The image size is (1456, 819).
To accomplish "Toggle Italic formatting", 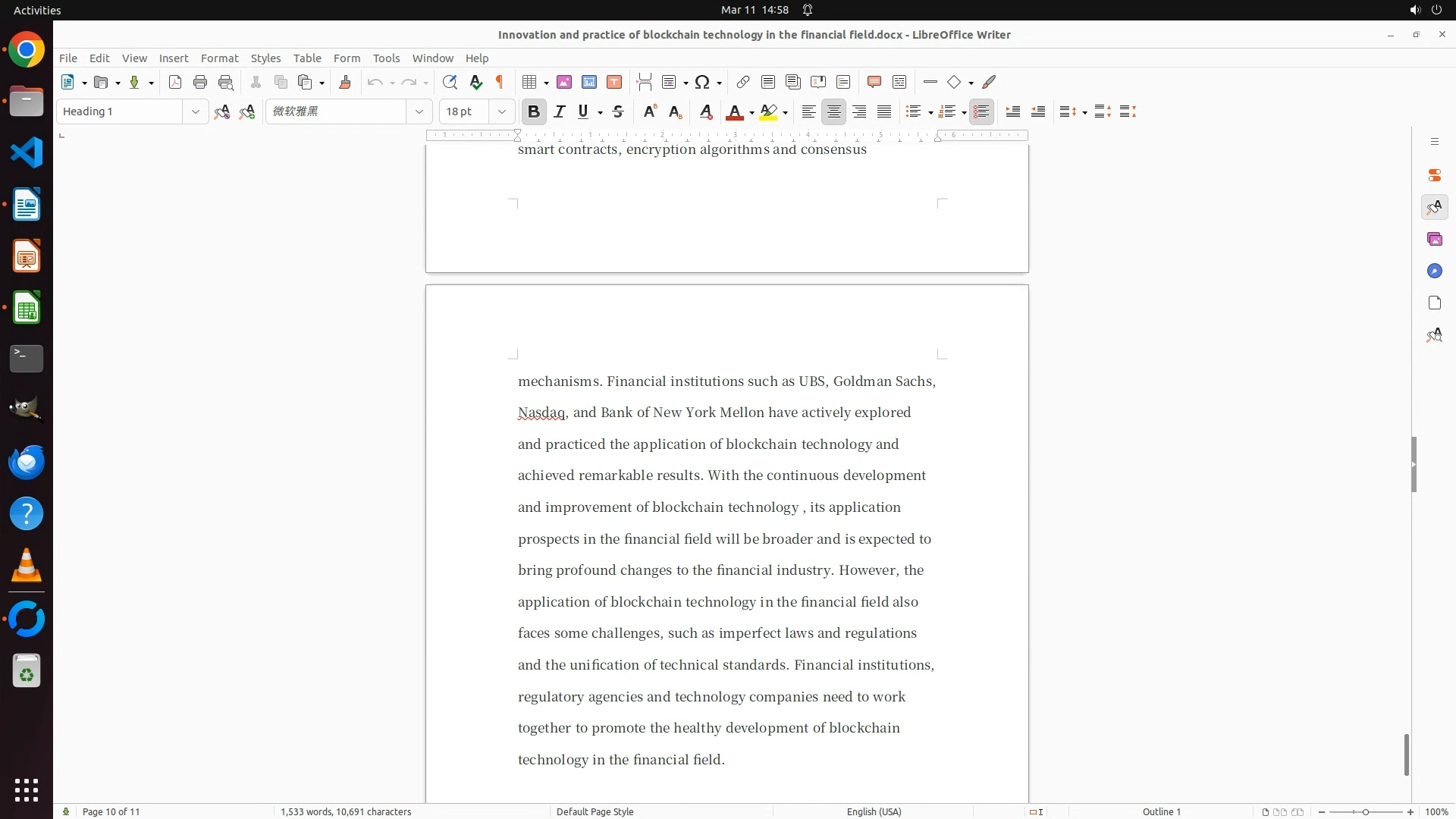I will tap(560, 112).
